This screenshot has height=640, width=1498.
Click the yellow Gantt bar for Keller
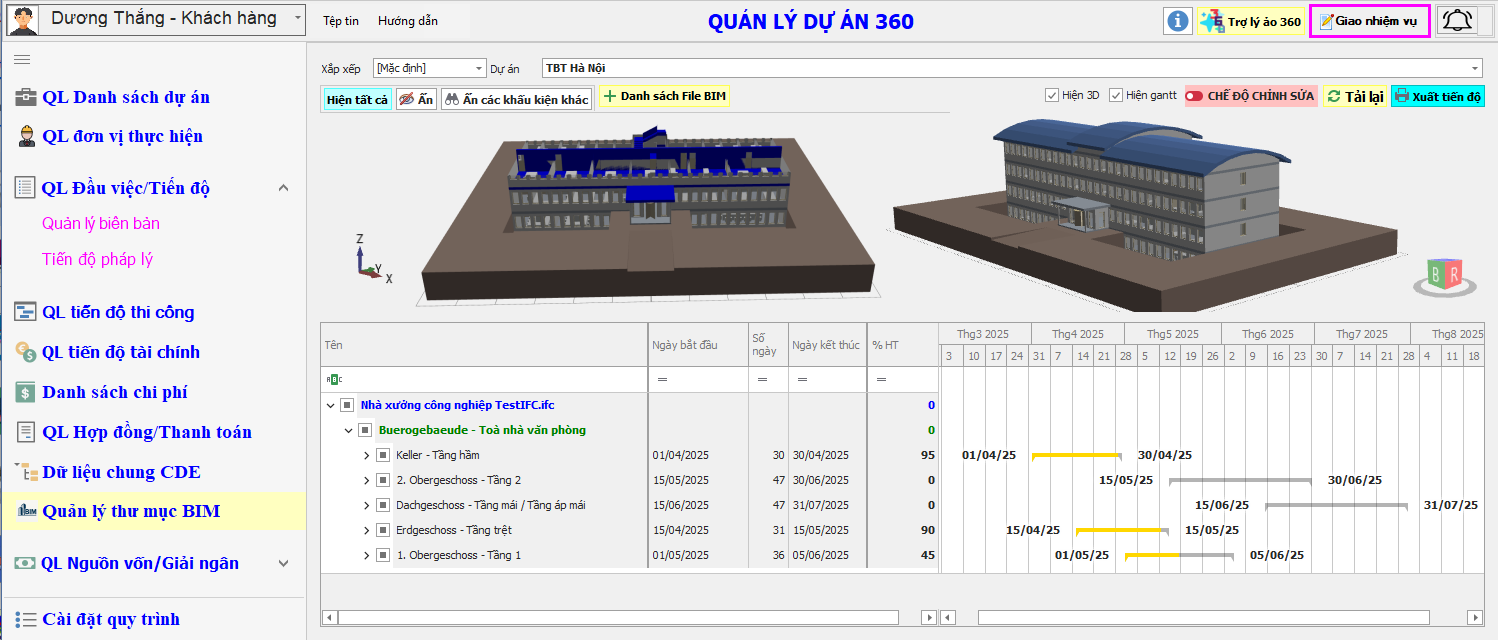[1075, 455]
